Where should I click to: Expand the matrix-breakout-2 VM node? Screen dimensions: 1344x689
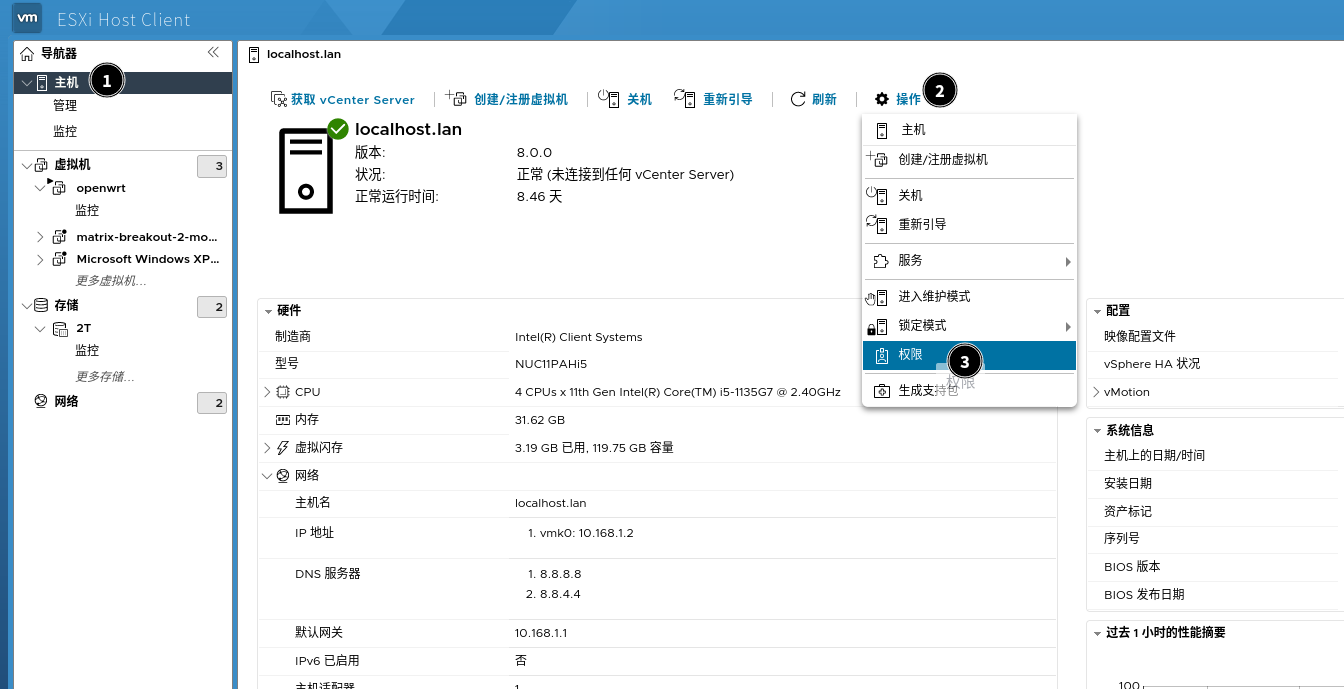40,237
